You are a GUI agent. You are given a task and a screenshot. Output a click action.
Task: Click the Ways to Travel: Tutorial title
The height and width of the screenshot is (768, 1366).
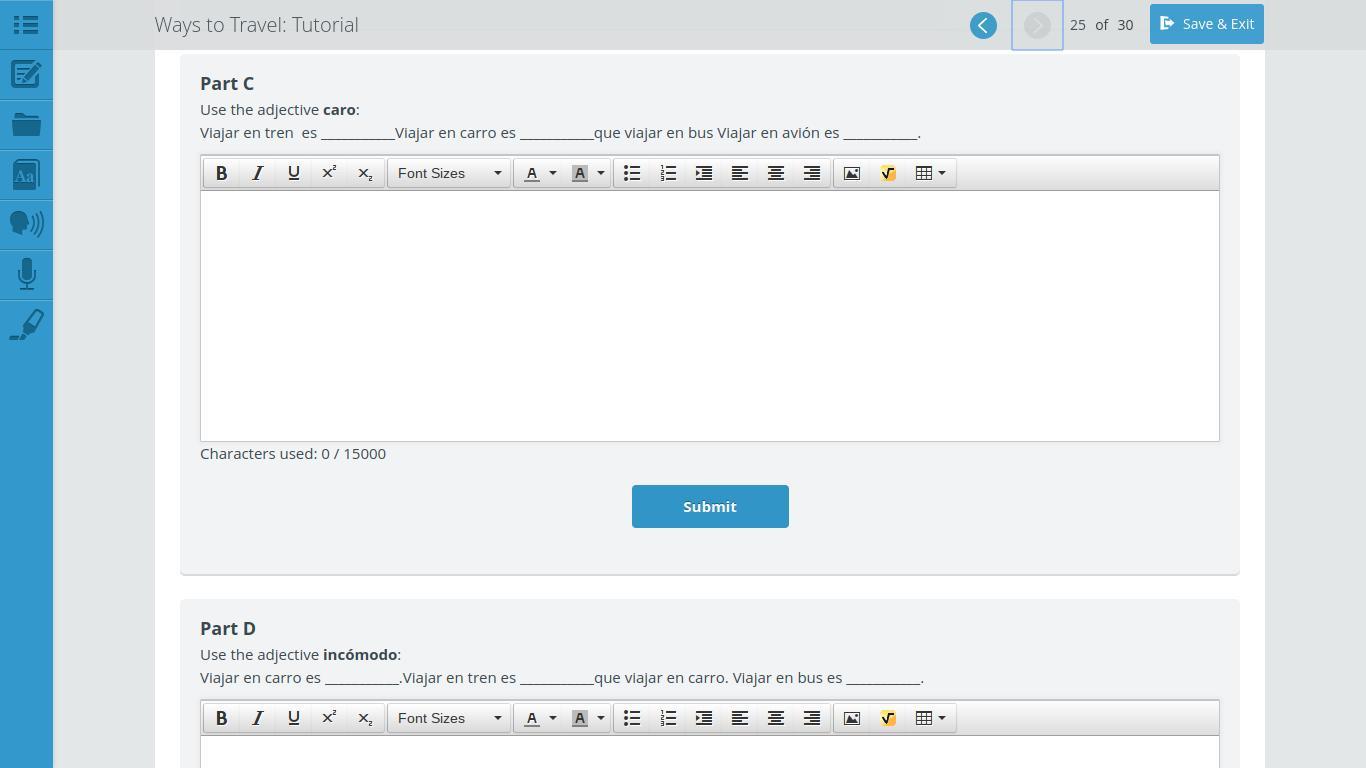click(257, 25)
